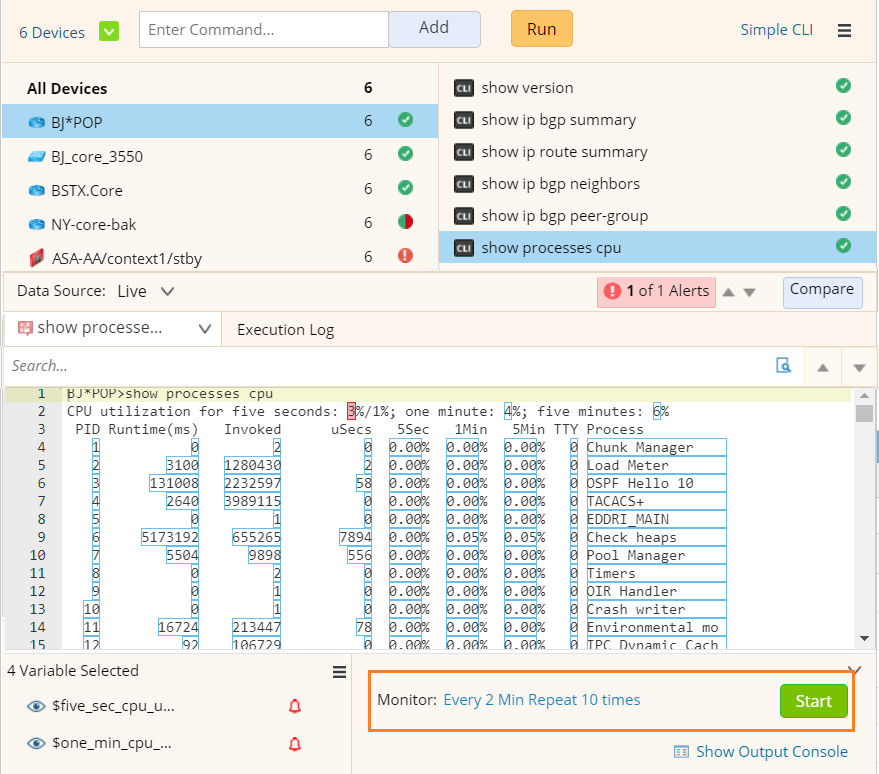Click the output vertical scrollbar thumb
Viewport: 879px width, 774px height.
click(x=865, y=414)
